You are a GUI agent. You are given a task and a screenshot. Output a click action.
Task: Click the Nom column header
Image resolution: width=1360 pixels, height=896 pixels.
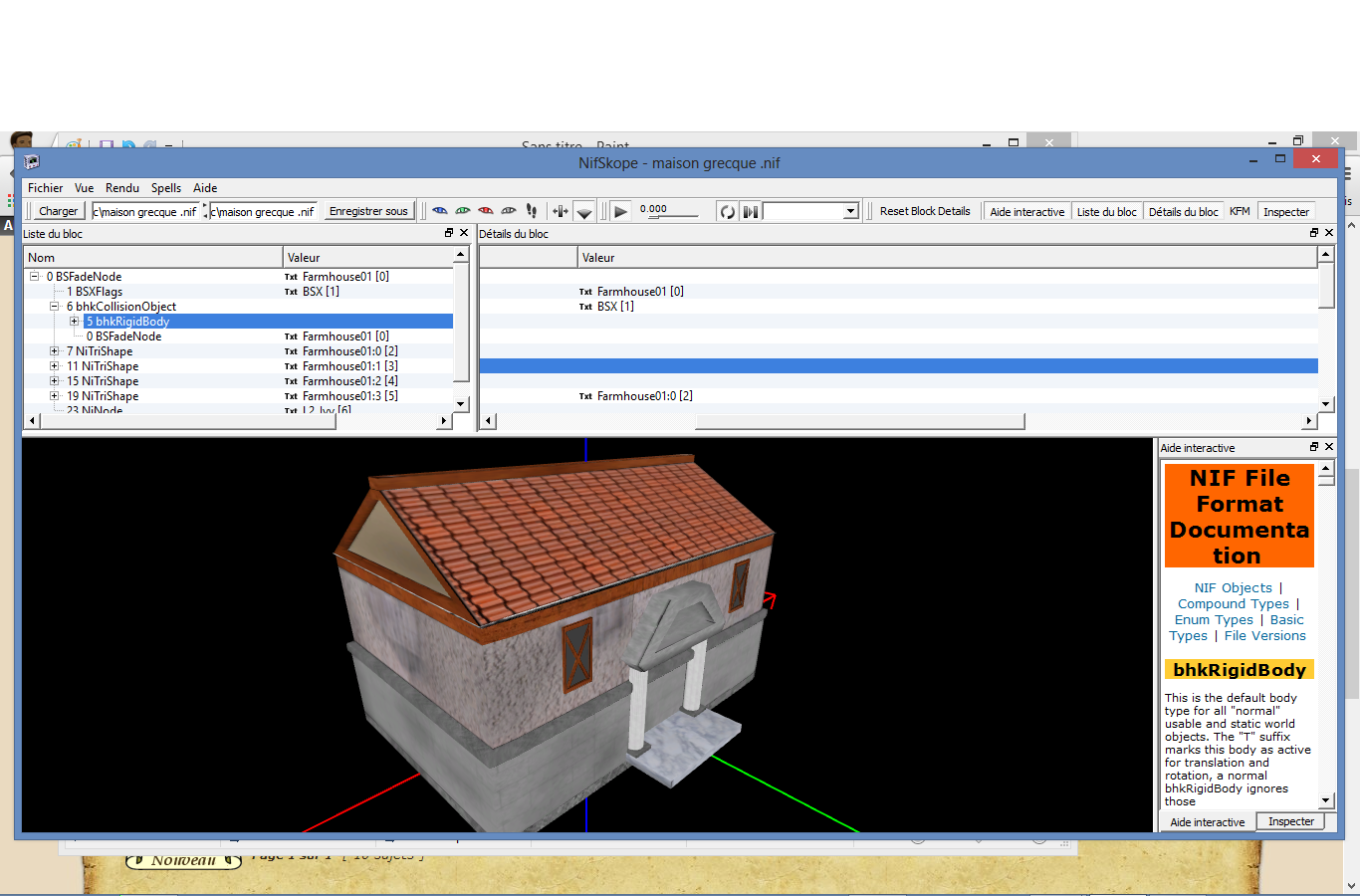(x=153, y=257)
